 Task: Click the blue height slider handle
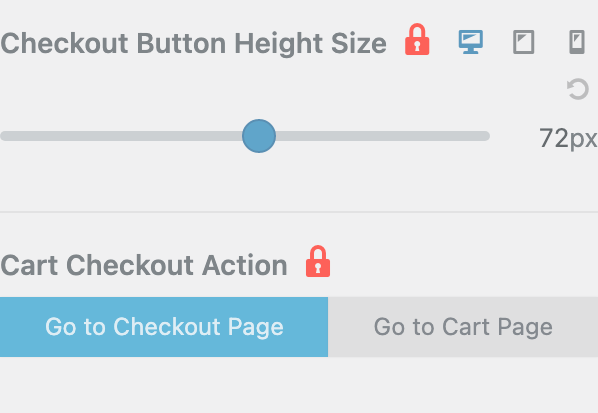pyautogui.click(x=259, y=136)
